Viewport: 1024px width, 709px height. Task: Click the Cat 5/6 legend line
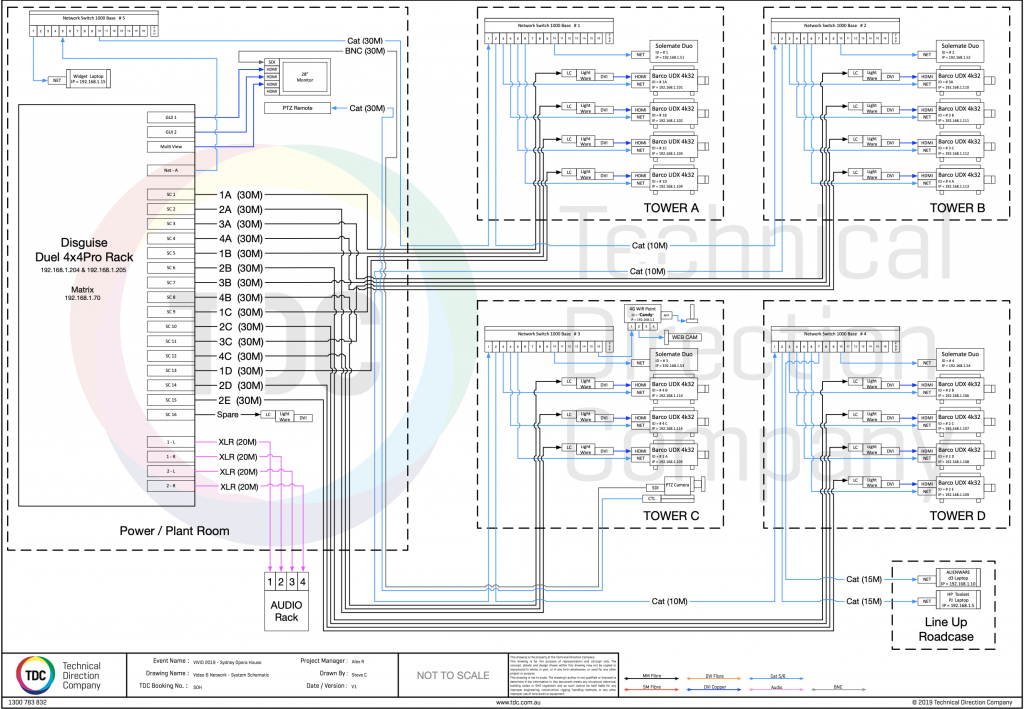776,679
